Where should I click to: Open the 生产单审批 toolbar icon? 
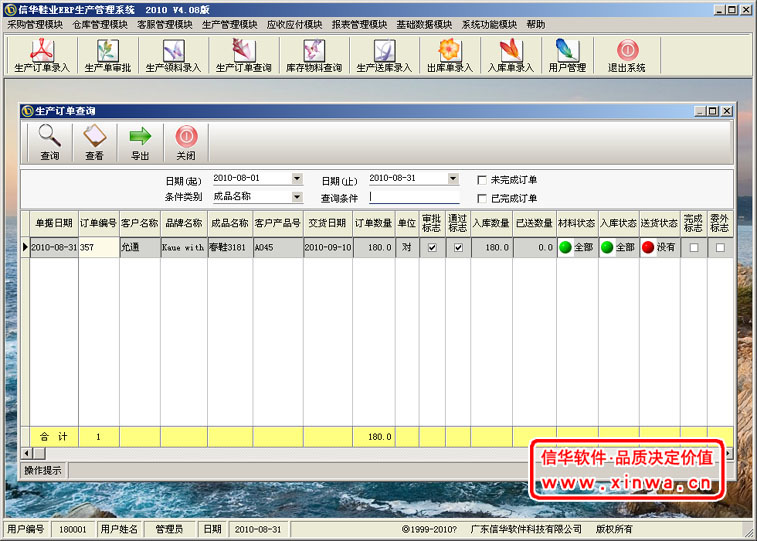pyautogui.click(x=108, y=55)
